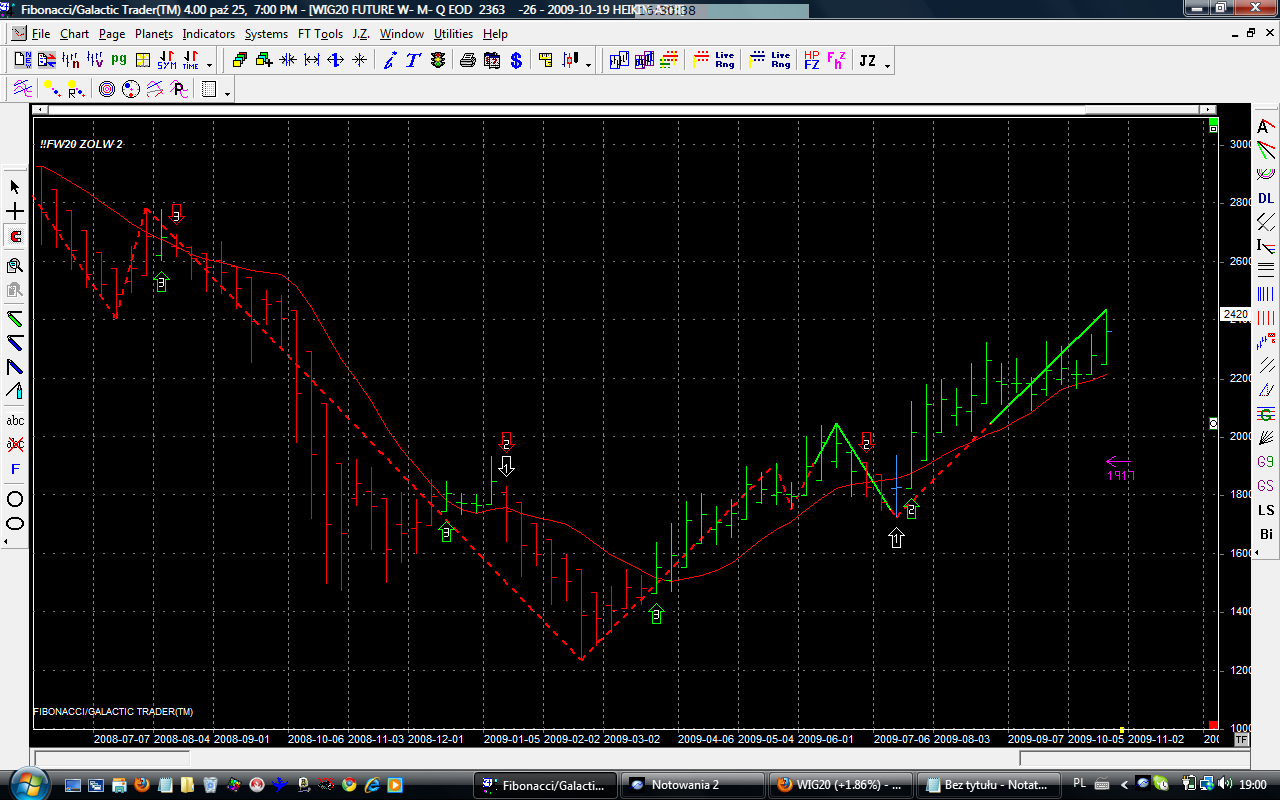Select the Bi tool in right sidebar

[1266, 534]
